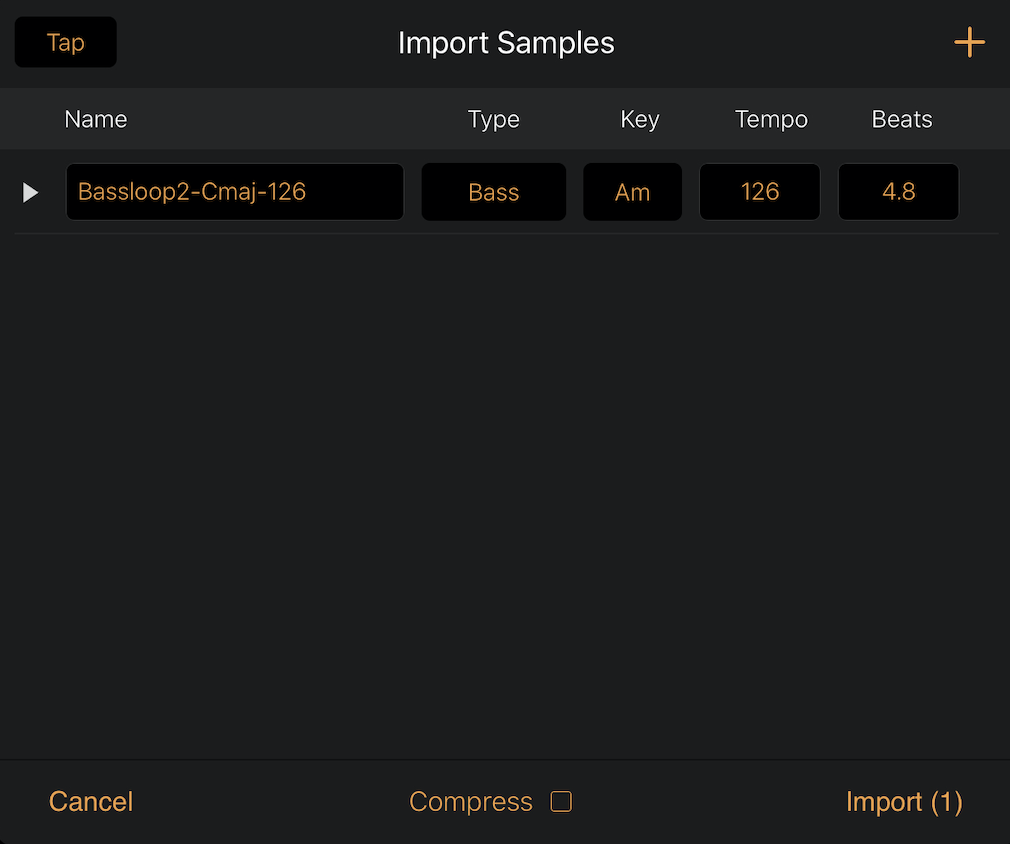Click the Import Samples title
The image size is (1010, 844).
(x=506, y=43)
